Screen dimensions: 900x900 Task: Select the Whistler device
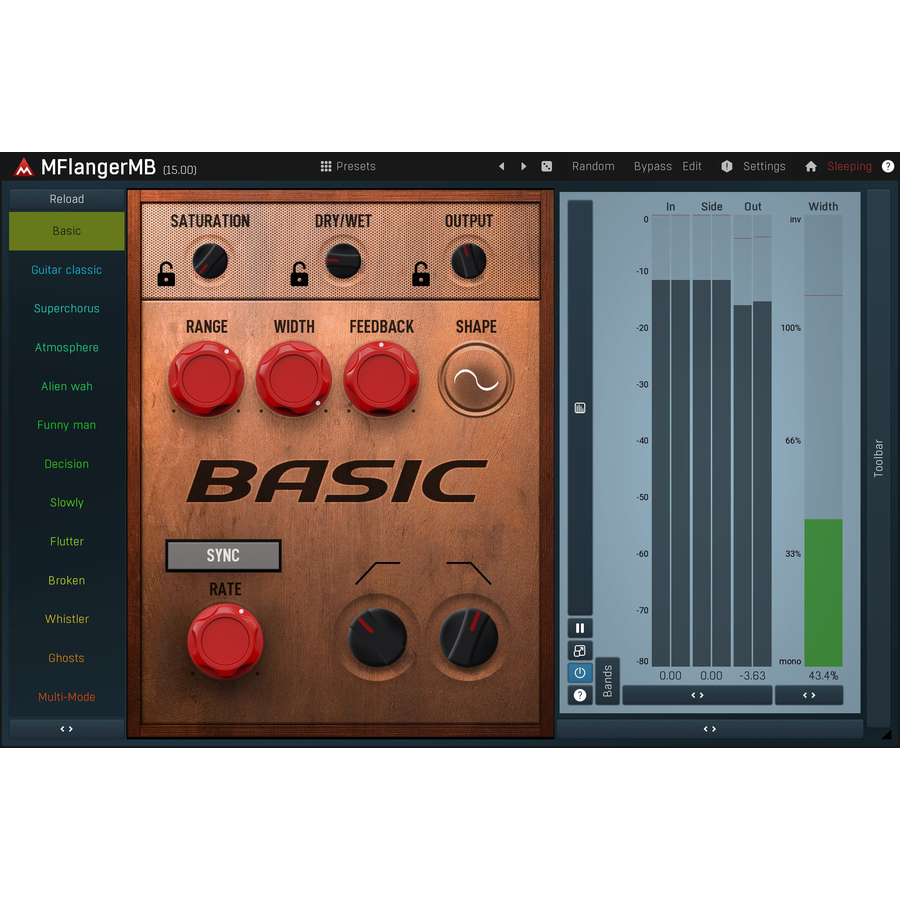point(67,619)
